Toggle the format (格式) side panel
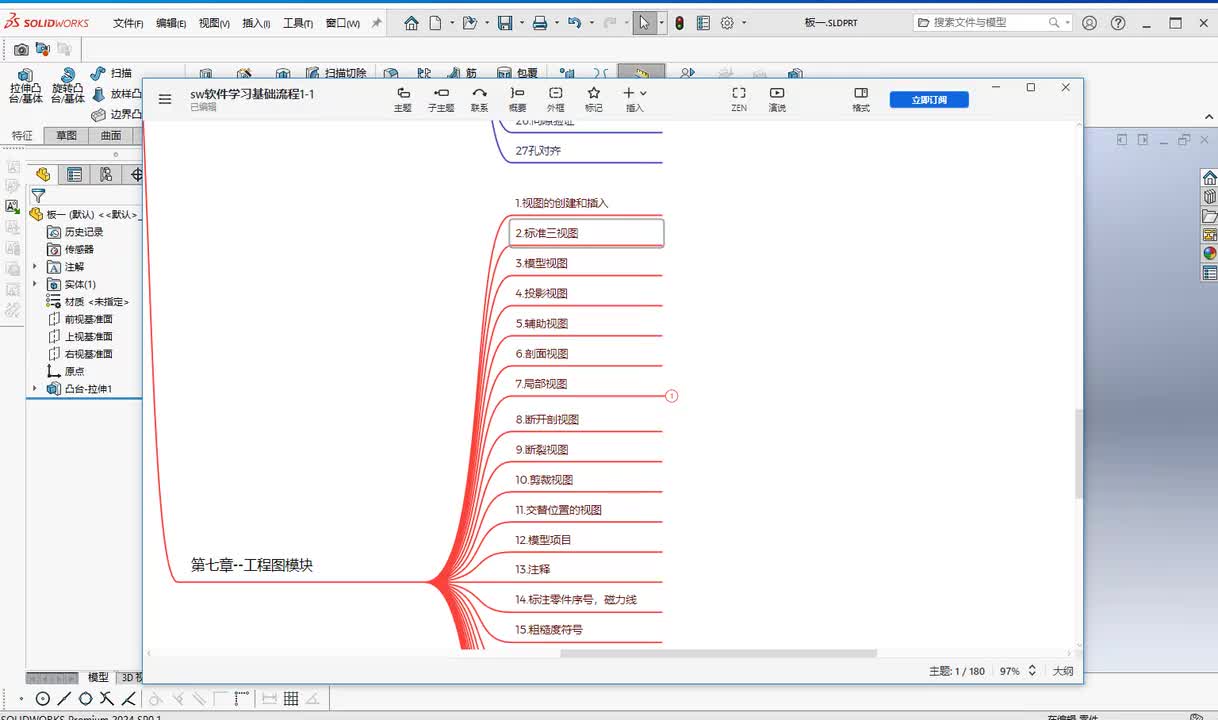Viewport: 1218px width, 720px height. point(861,99)
